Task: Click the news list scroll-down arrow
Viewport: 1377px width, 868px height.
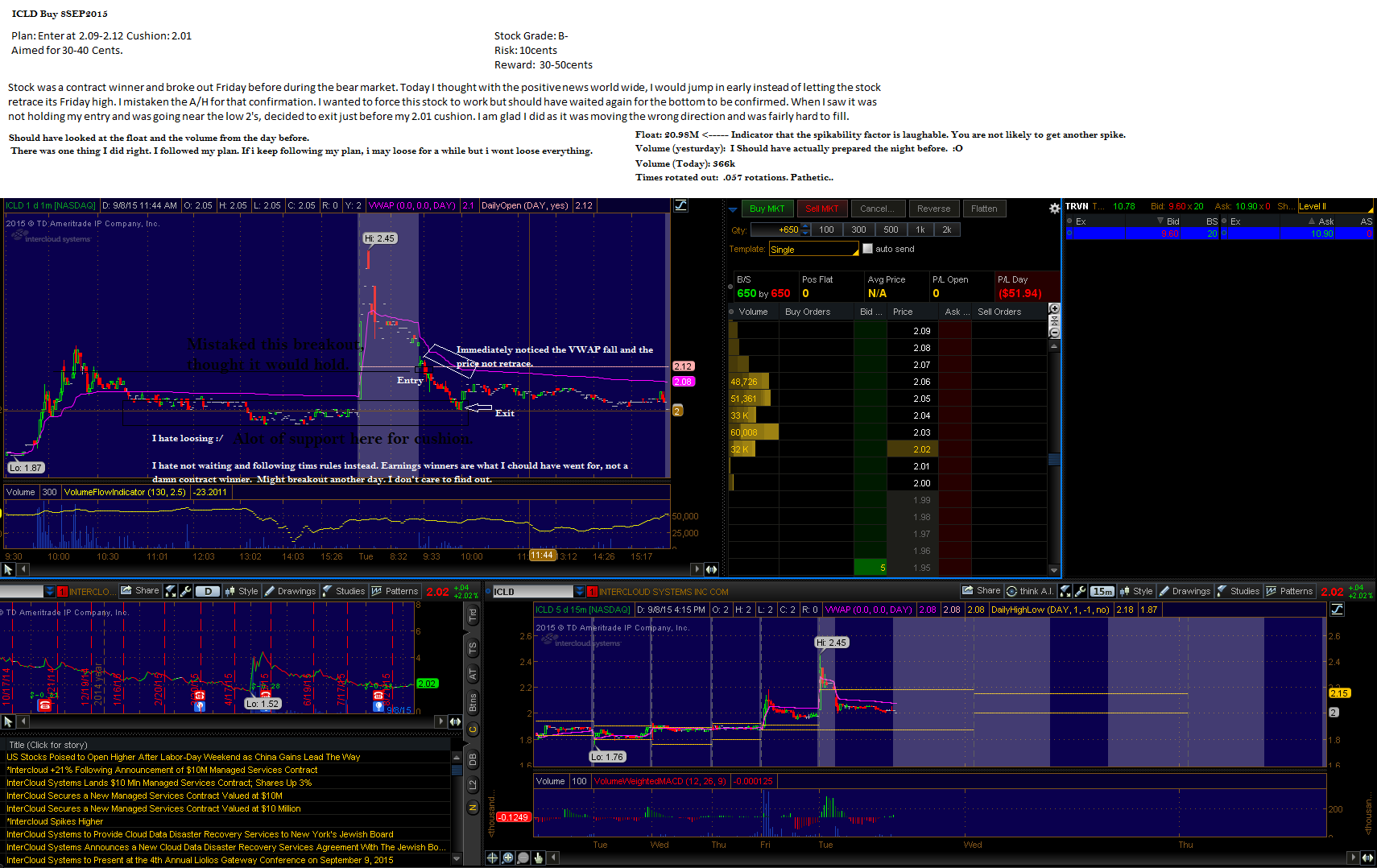Action: coord(457,859)
